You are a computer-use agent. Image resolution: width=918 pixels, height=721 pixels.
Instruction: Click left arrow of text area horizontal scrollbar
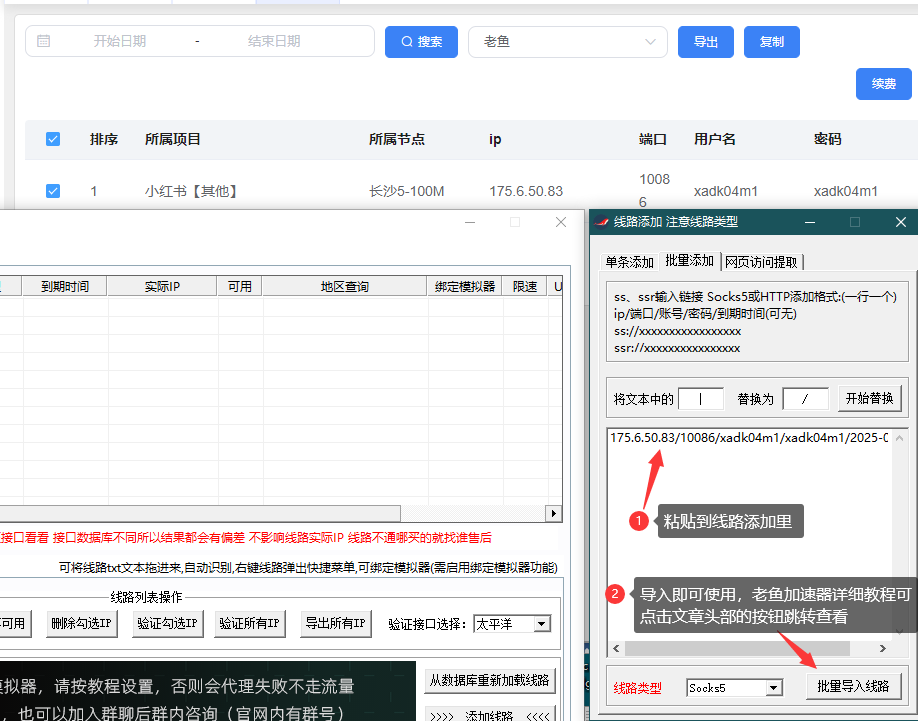point(615,649)
